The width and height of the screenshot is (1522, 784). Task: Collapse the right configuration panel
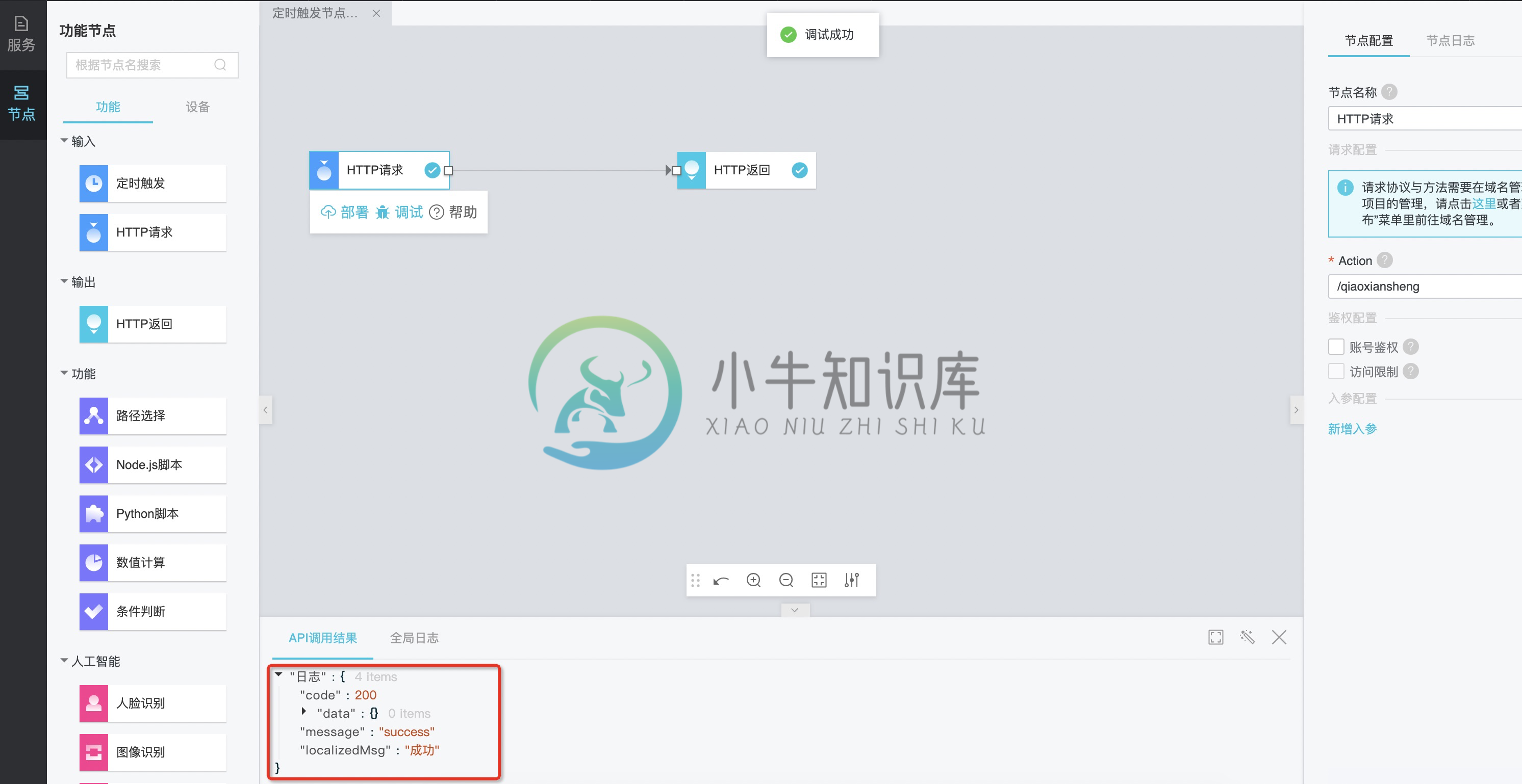point(1296,410)
